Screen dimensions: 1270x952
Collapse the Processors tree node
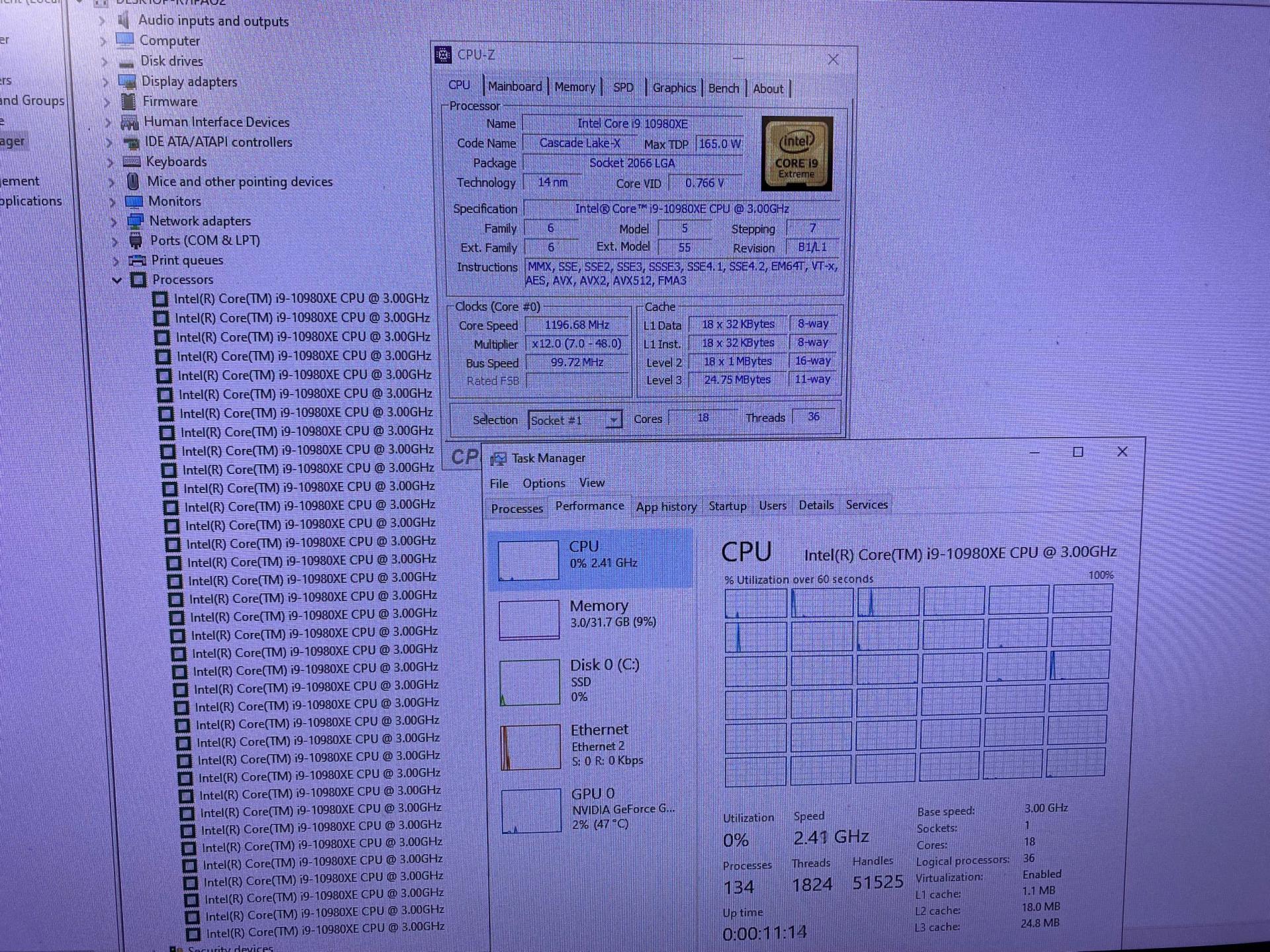coord(117,280)
